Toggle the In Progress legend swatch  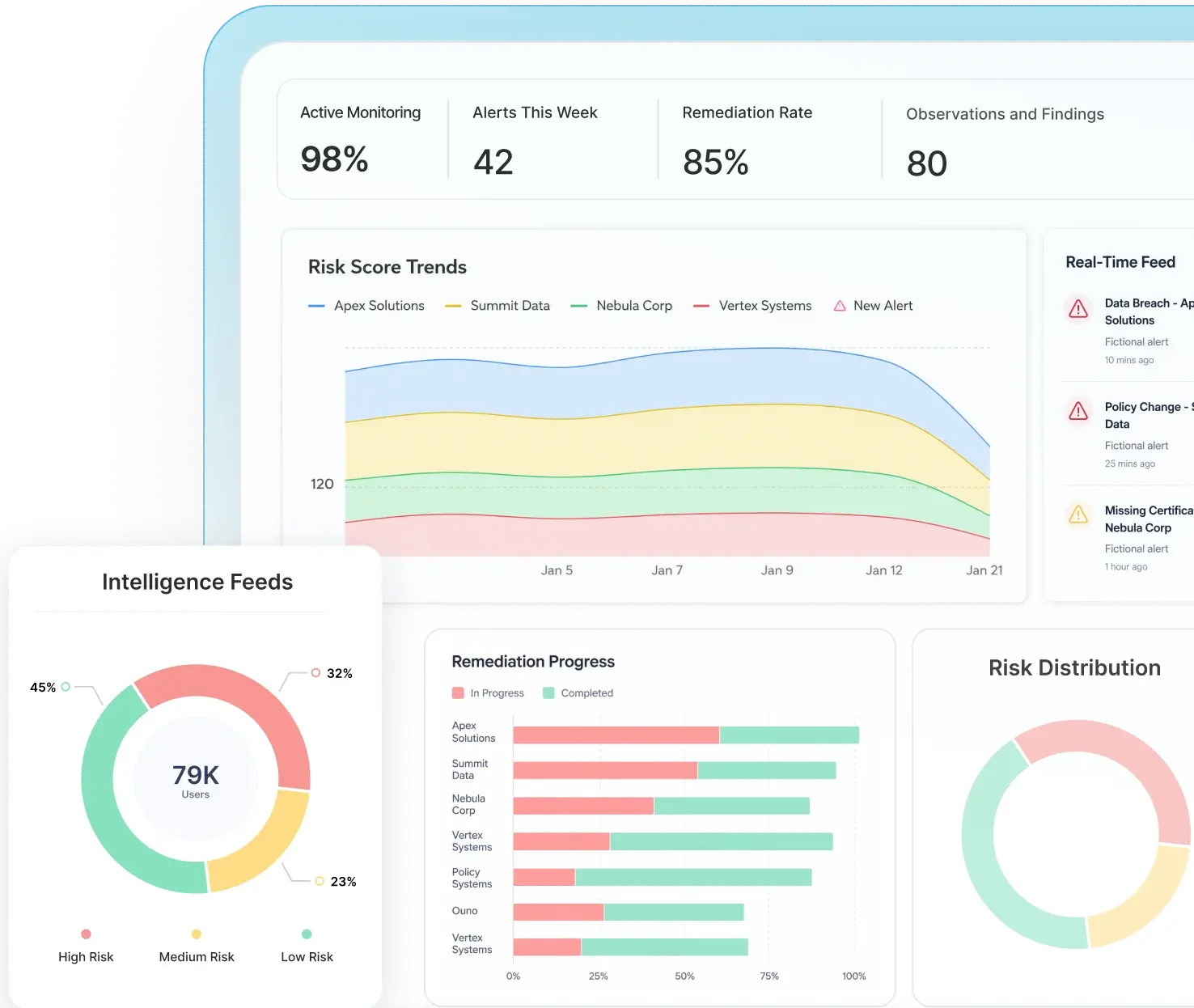pyautogui.click(x=458, y=692)
